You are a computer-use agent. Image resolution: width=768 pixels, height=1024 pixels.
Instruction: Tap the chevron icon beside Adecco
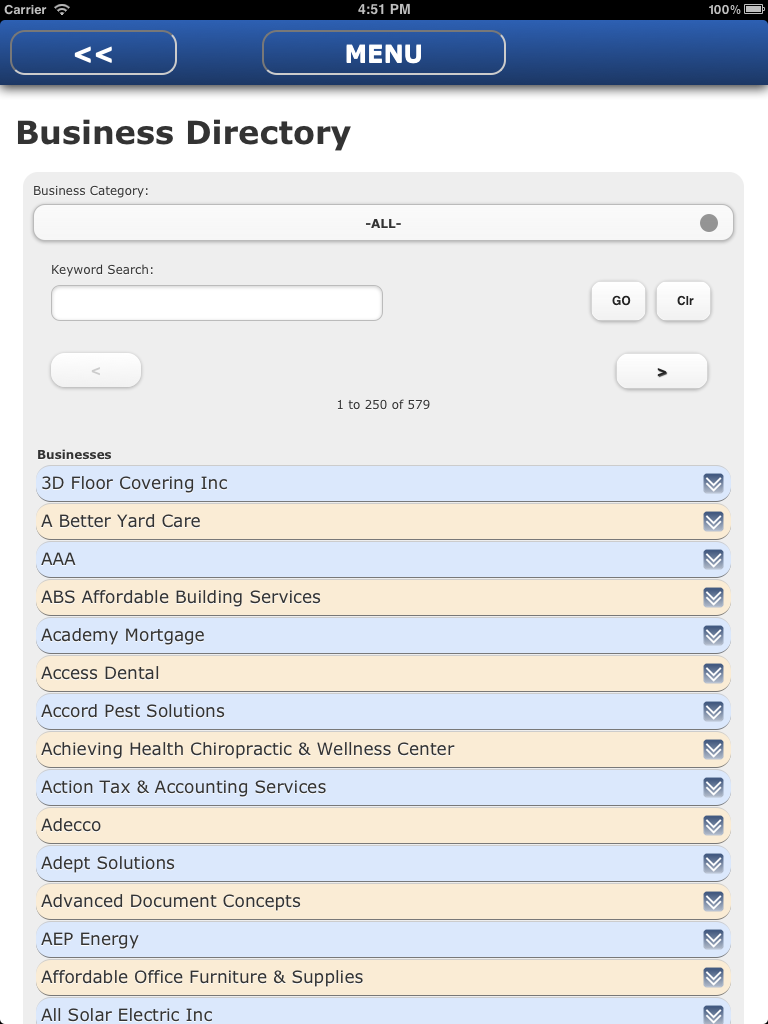pos(713,826)
